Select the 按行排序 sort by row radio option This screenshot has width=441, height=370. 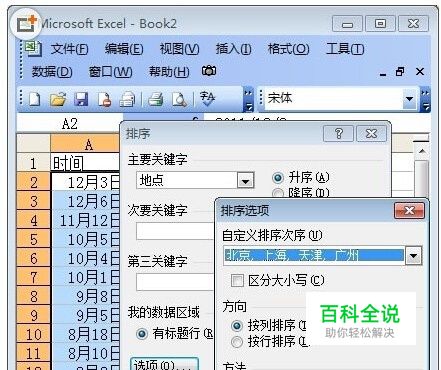(x=236, y=342)
